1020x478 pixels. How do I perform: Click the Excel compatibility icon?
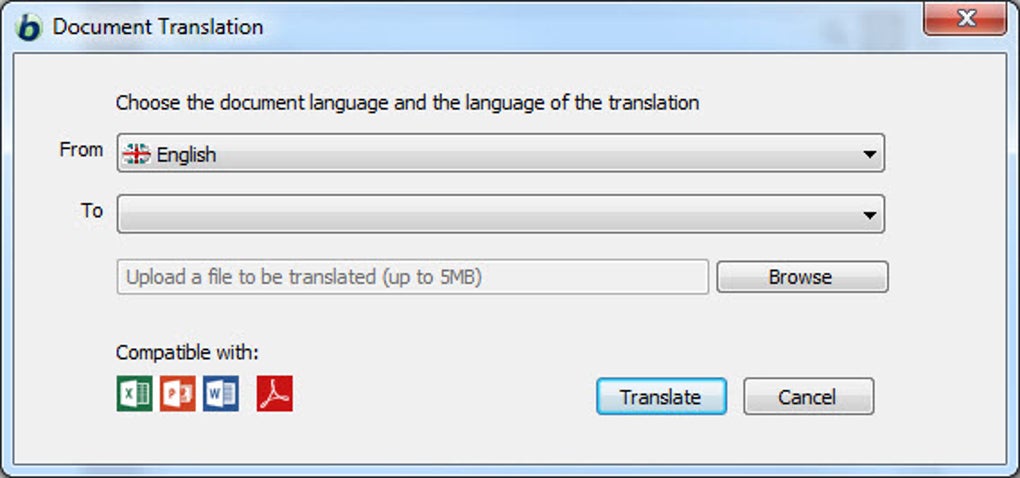pos(134,393)
